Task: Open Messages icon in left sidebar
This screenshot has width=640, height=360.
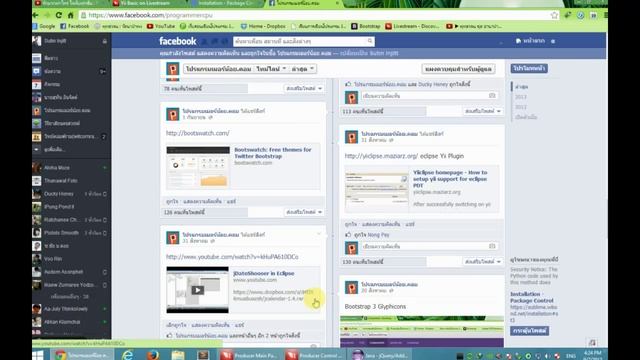Action: click(37, 71)
